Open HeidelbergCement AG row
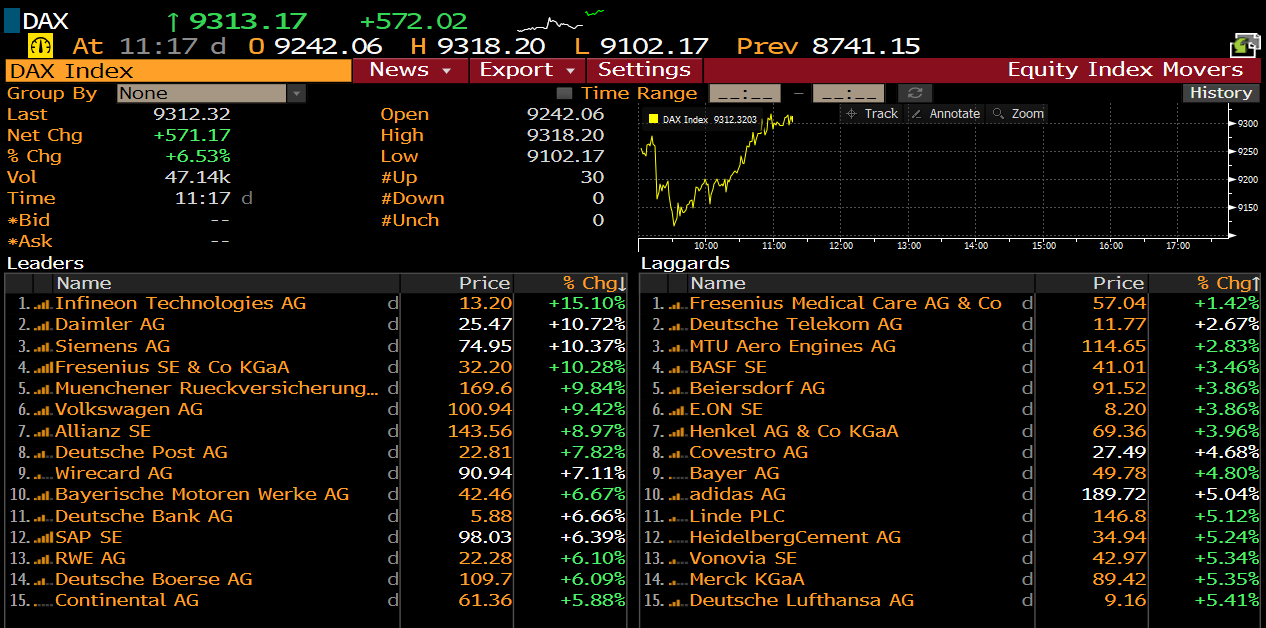The image size is (1266, 628). (950, 537)
